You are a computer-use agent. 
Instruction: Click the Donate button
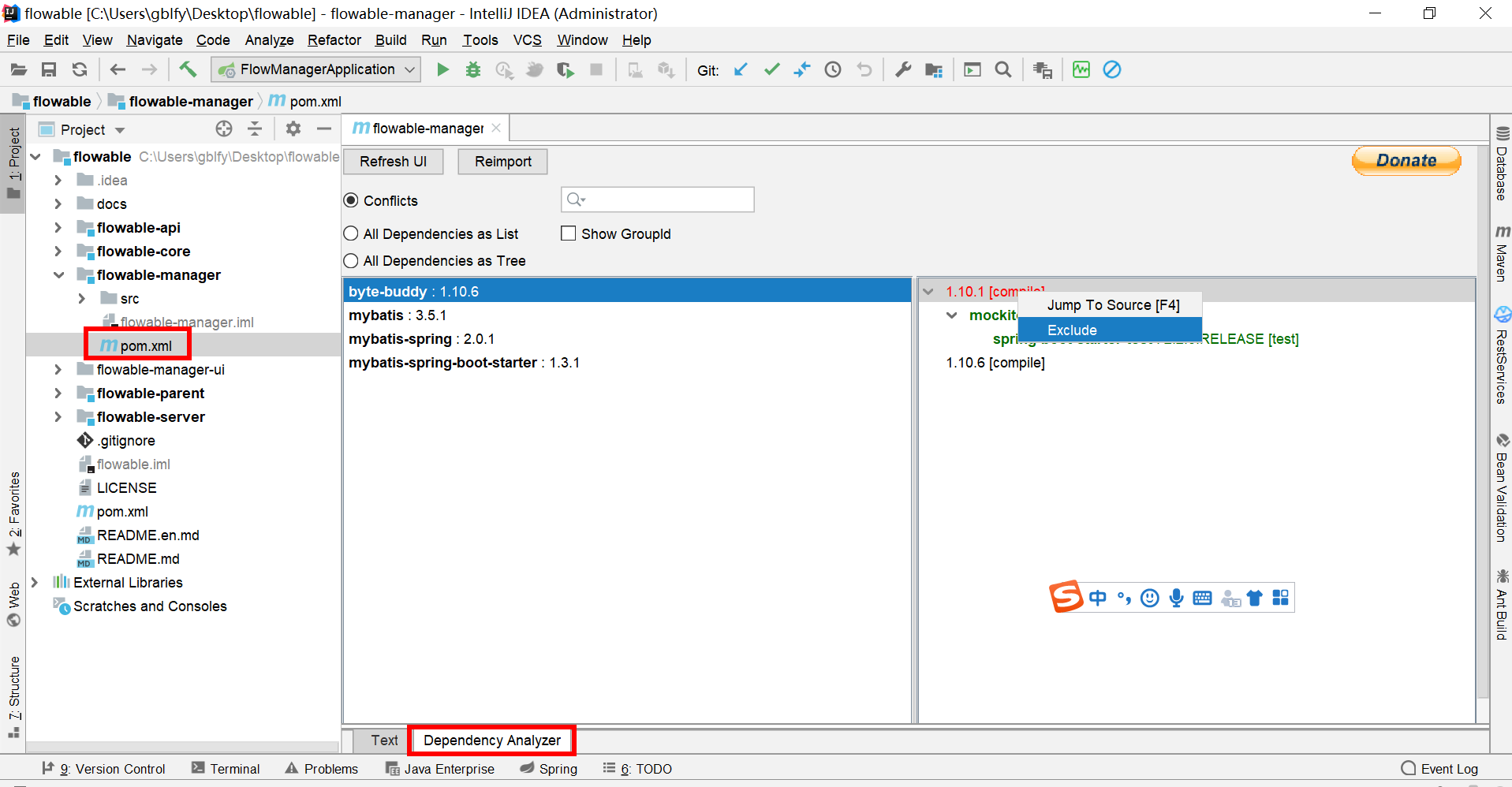click(1406, 160)
